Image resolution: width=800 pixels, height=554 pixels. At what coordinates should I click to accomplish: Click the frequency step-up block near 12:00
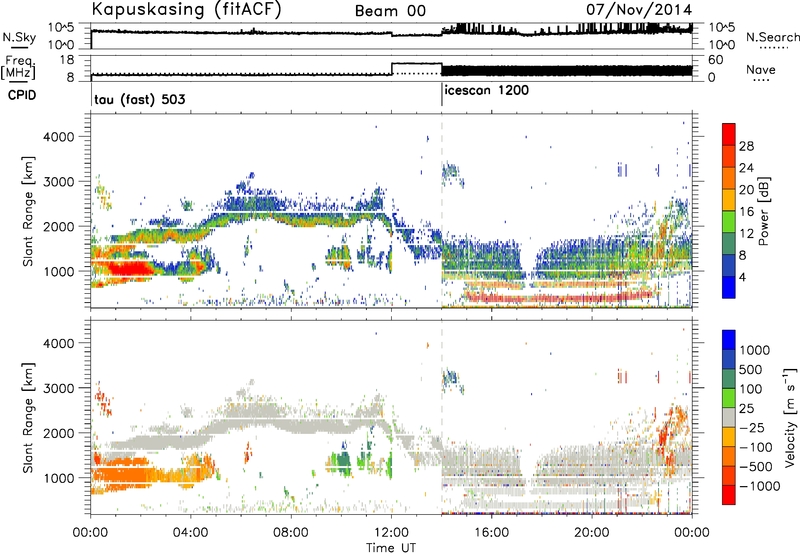point(416,69)
